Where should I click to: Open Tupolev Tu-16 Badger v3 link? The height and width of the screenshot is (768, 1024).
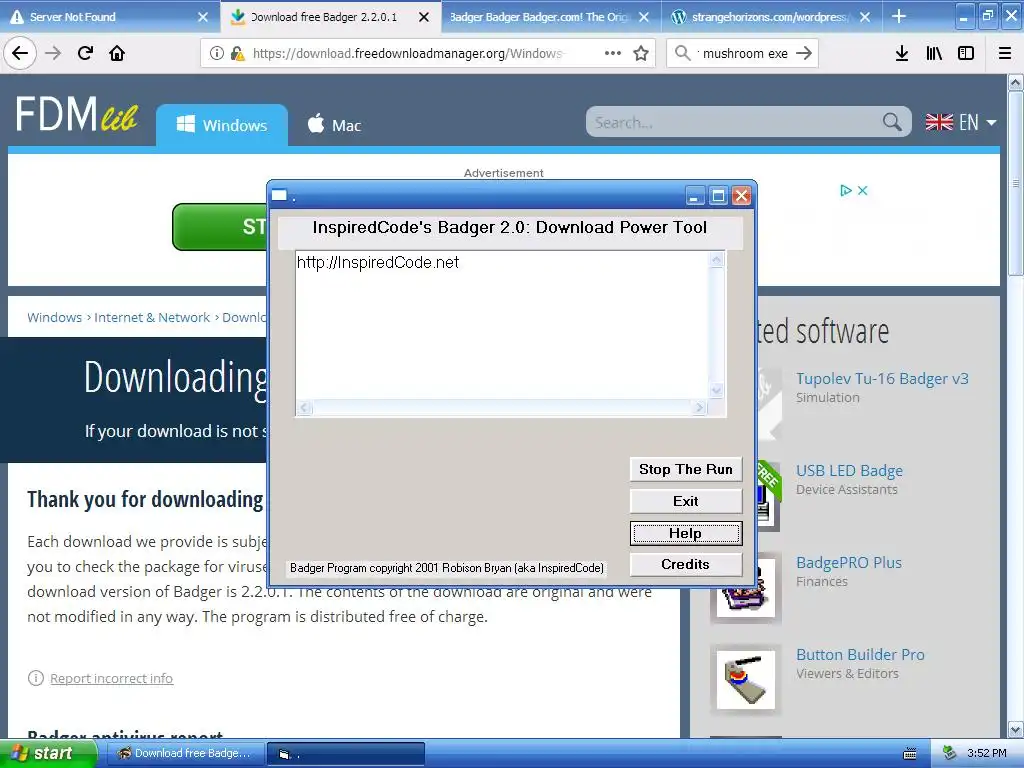pos(882,379)
